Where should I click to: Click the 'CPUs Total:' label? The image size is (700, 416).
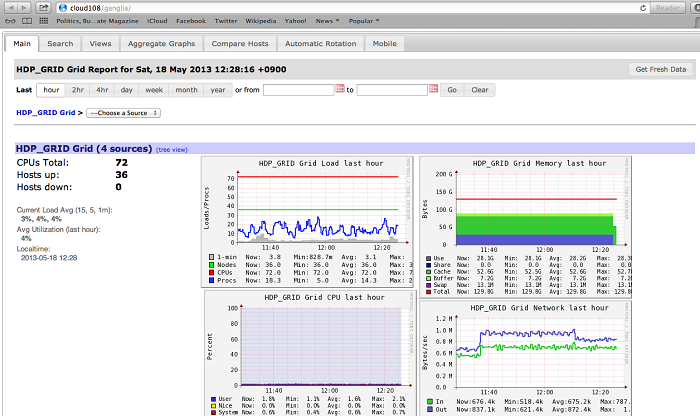[x=43, y=162]
